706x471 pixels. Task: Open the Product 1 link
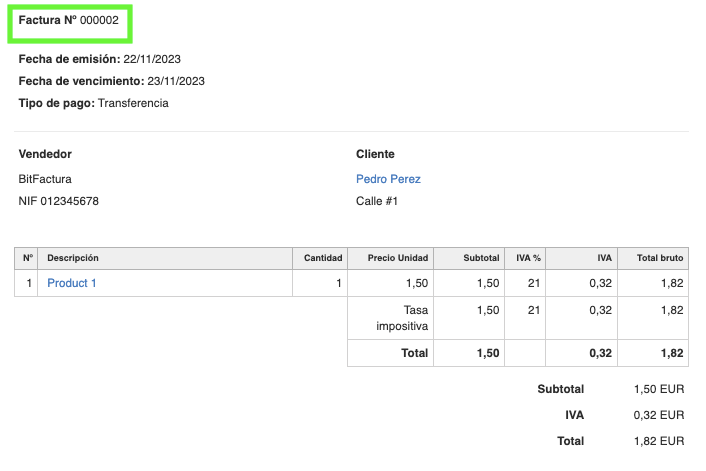coord(72,283)
